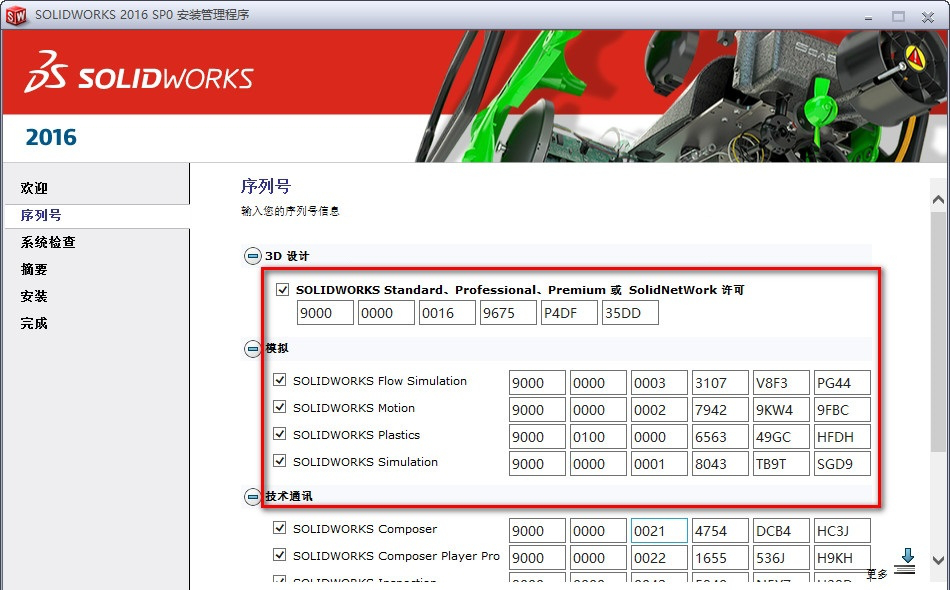Click Flow Simulation field 3107
Viewport: 950px width, 613px height.
720,383
